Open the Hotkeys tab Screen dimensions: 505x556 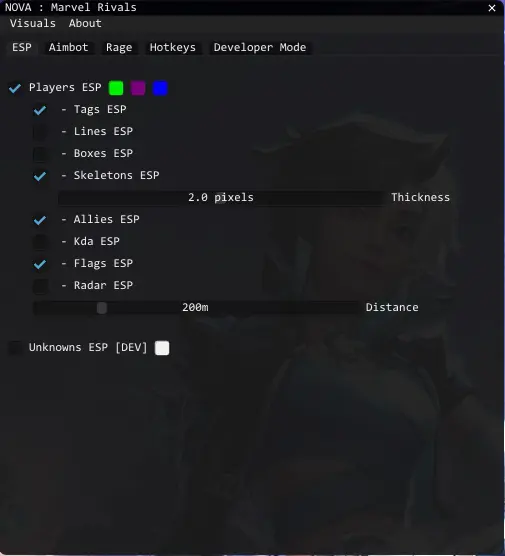(x=173, y=47)
